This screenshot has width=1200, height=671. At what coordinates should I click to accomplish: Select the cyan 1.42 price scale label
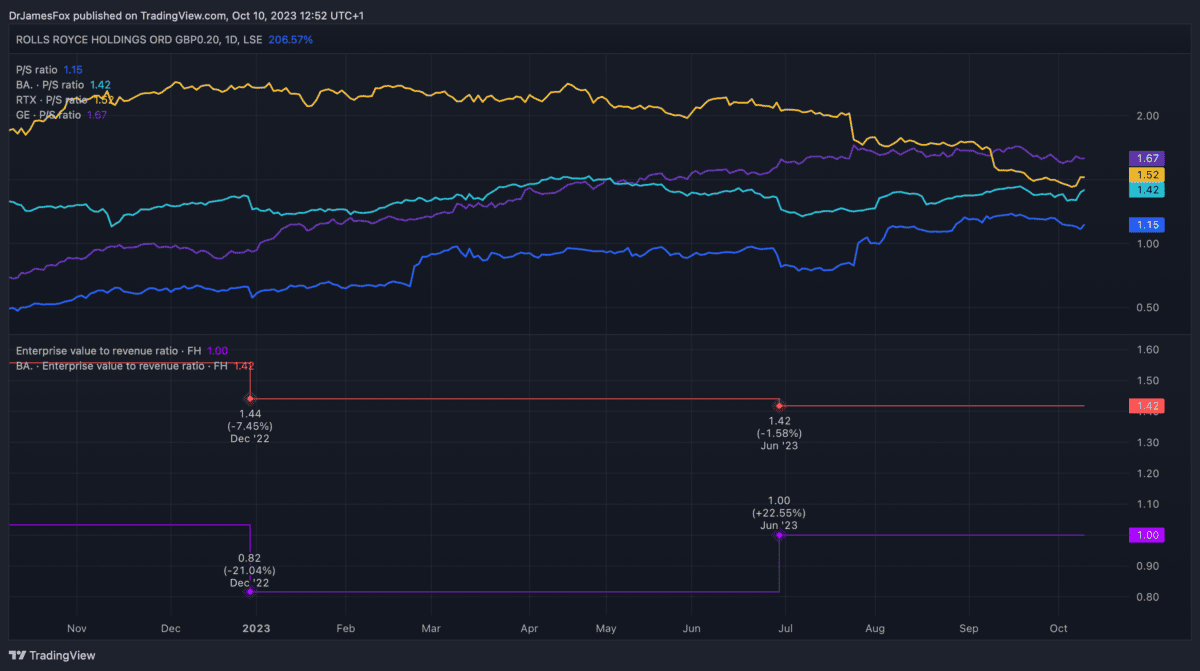[x=1147, y=190]
